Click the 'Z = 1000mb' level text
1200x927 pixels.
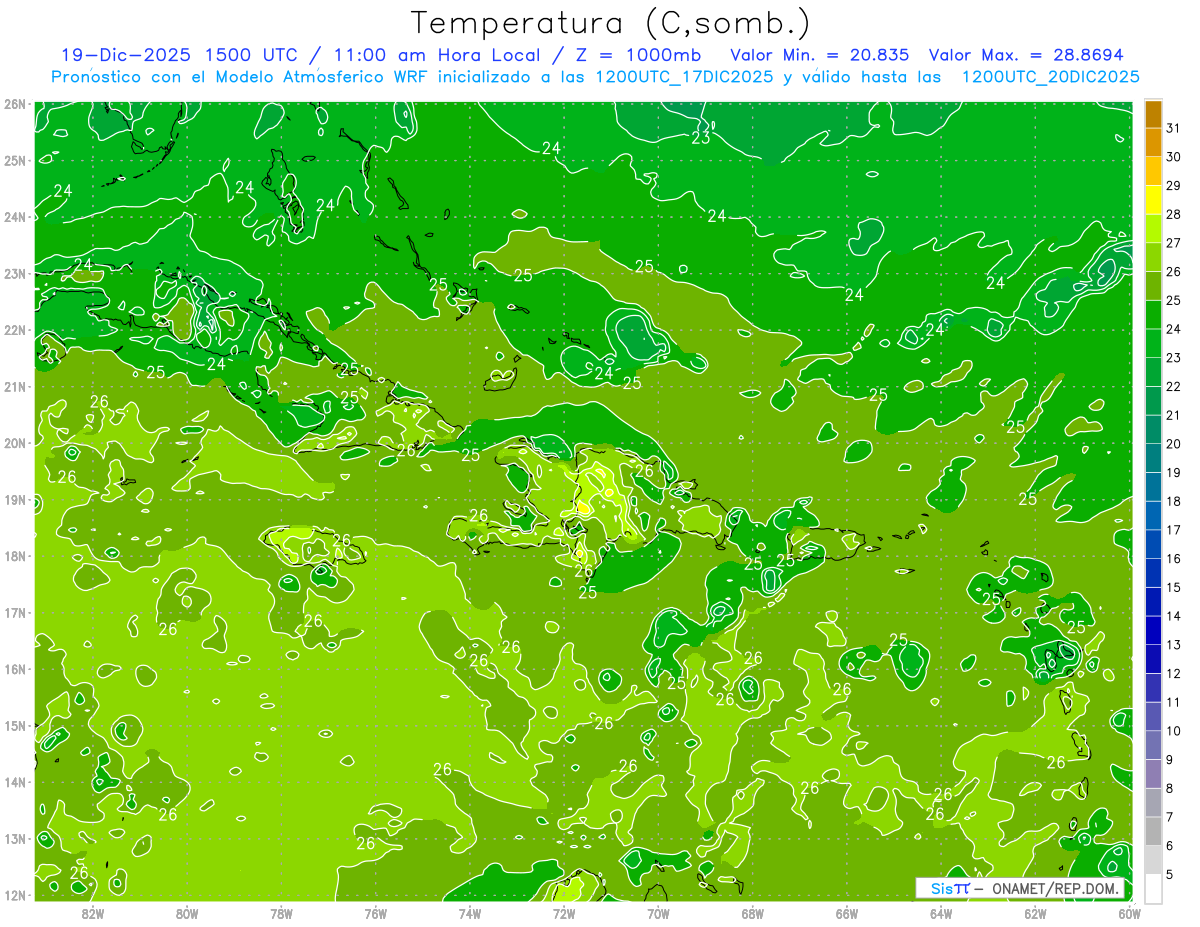coord(640,54)
